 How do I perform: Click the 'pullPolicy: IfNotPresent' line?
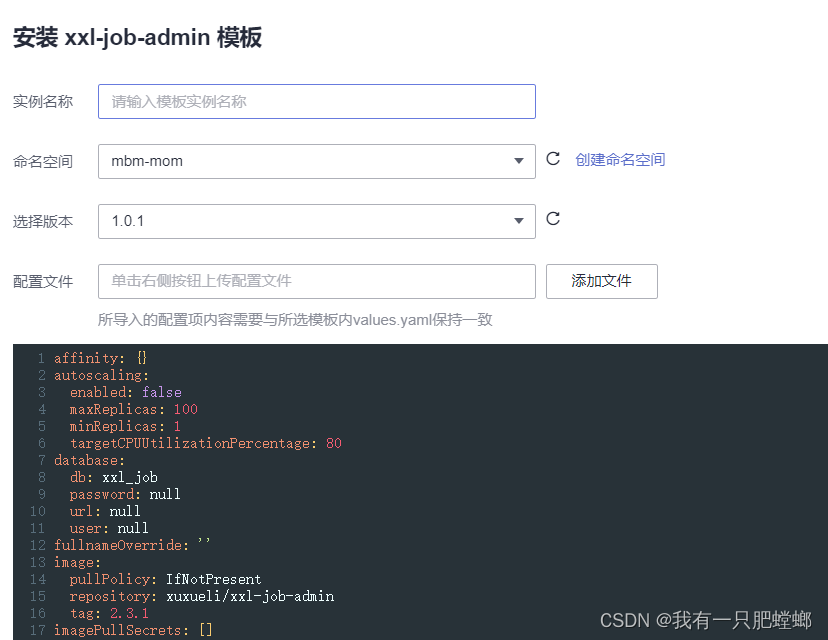[165, 579]
